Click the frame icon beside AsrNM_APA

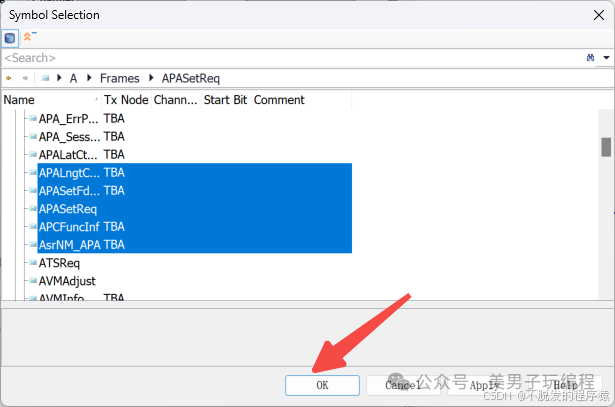[x=33, y=244]
